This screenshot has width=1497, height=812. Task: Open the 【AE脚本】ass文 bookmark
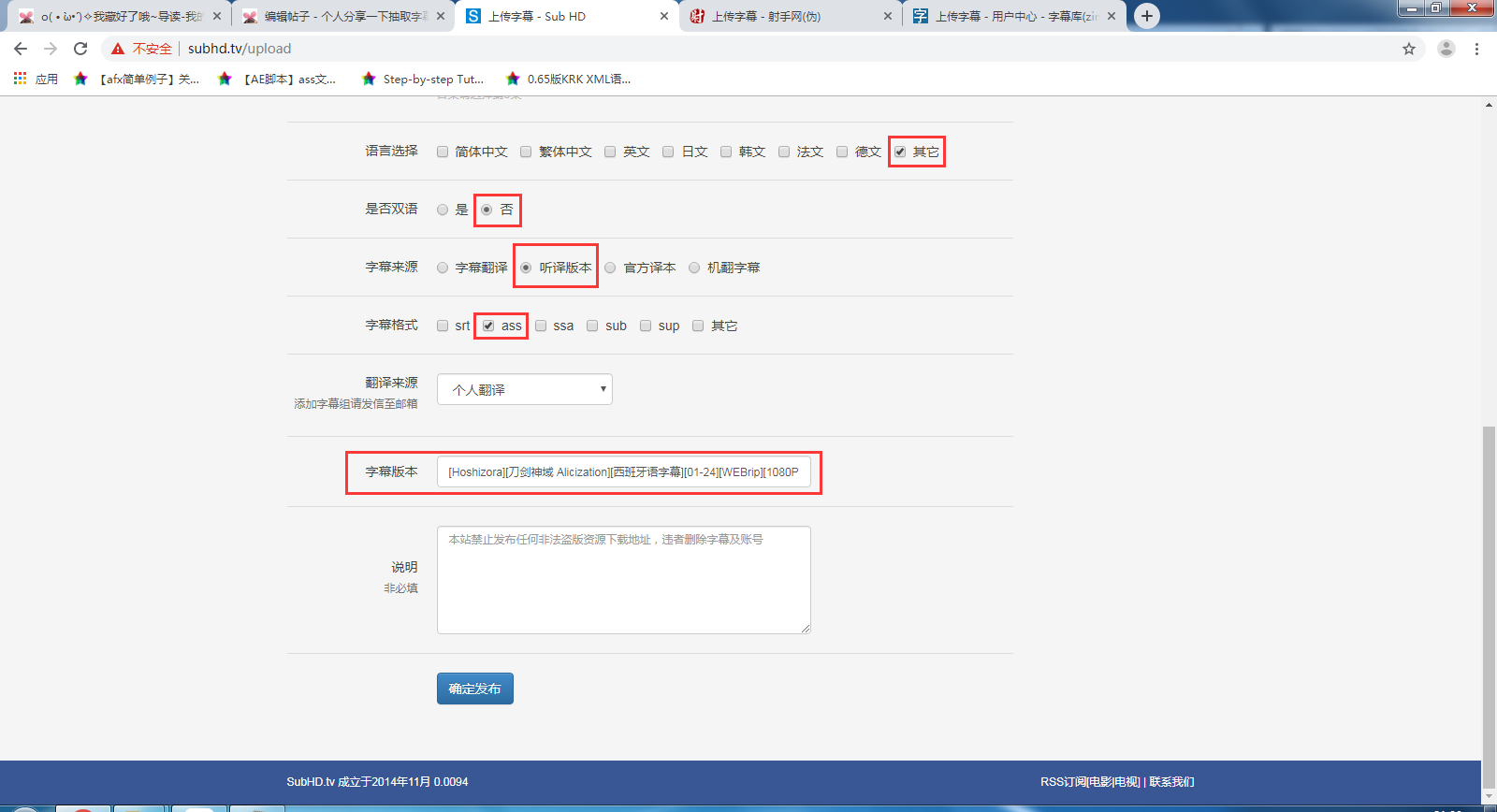coord(277,79)
